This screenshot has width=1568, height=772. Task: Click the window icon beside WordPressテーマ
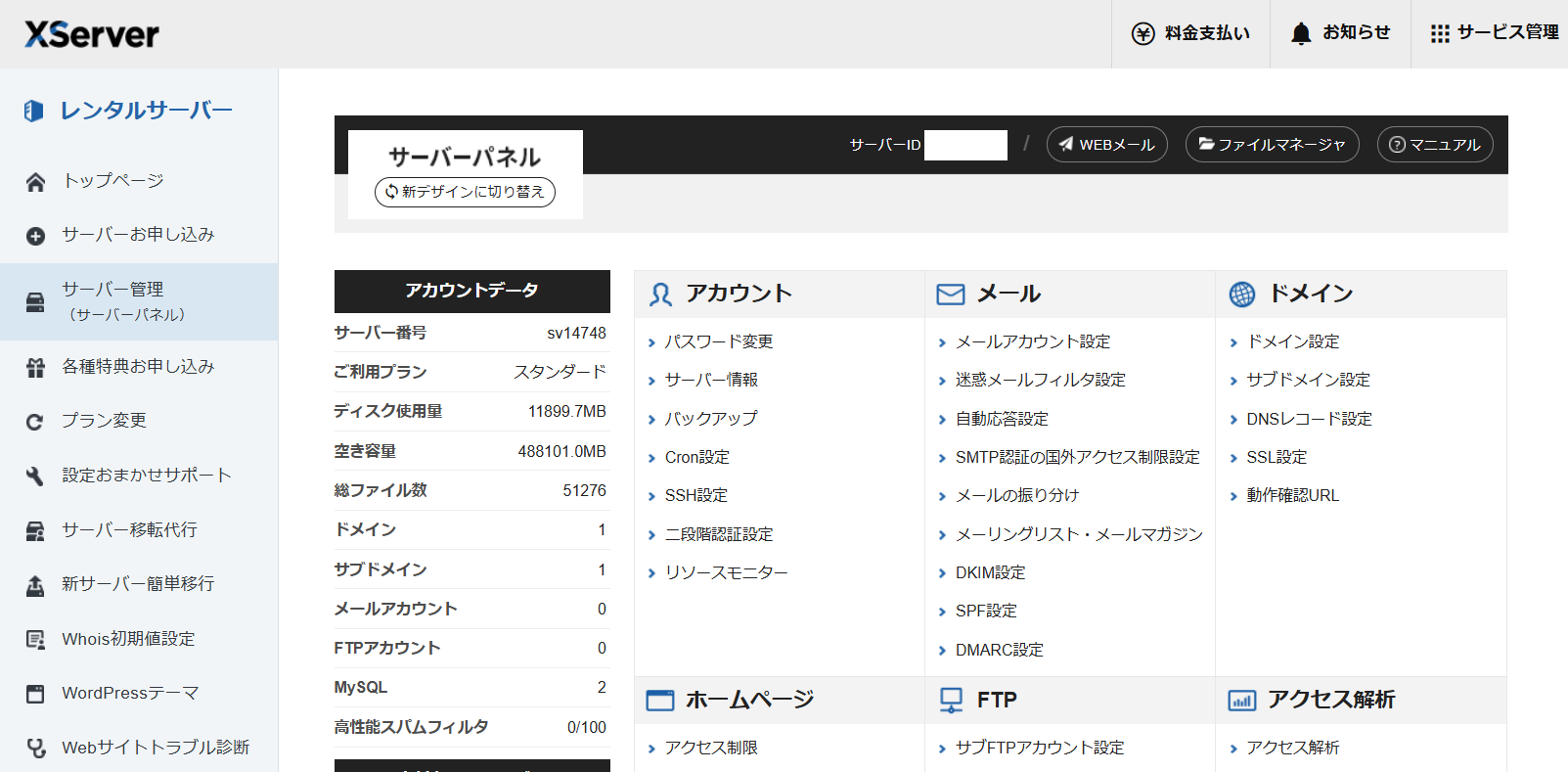pos(35,694)
